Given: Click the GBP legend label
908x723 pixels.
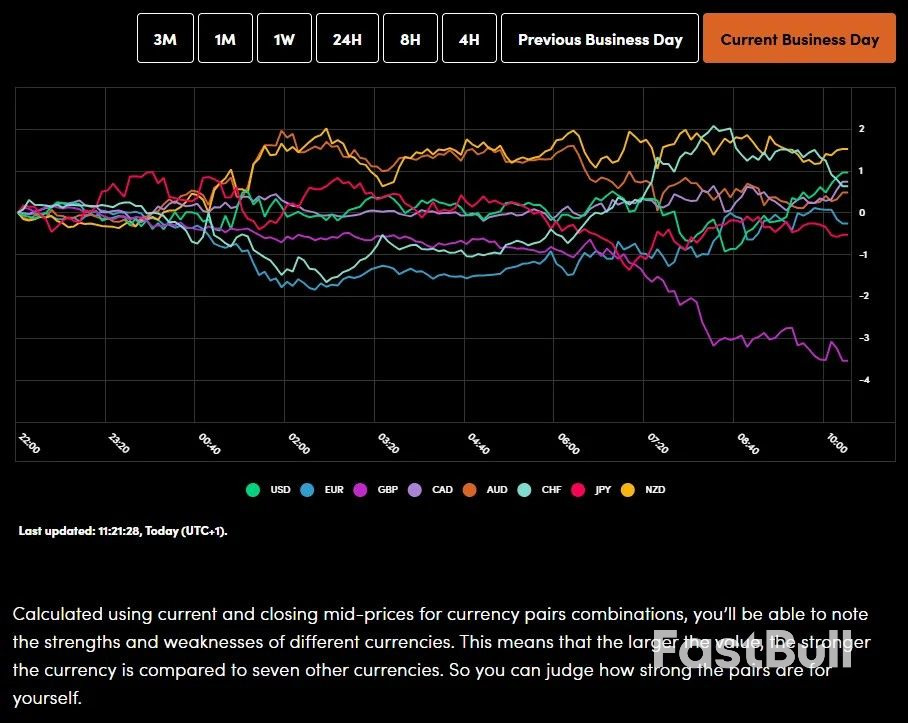Looking at the screenshot, I should pos(387,490).
